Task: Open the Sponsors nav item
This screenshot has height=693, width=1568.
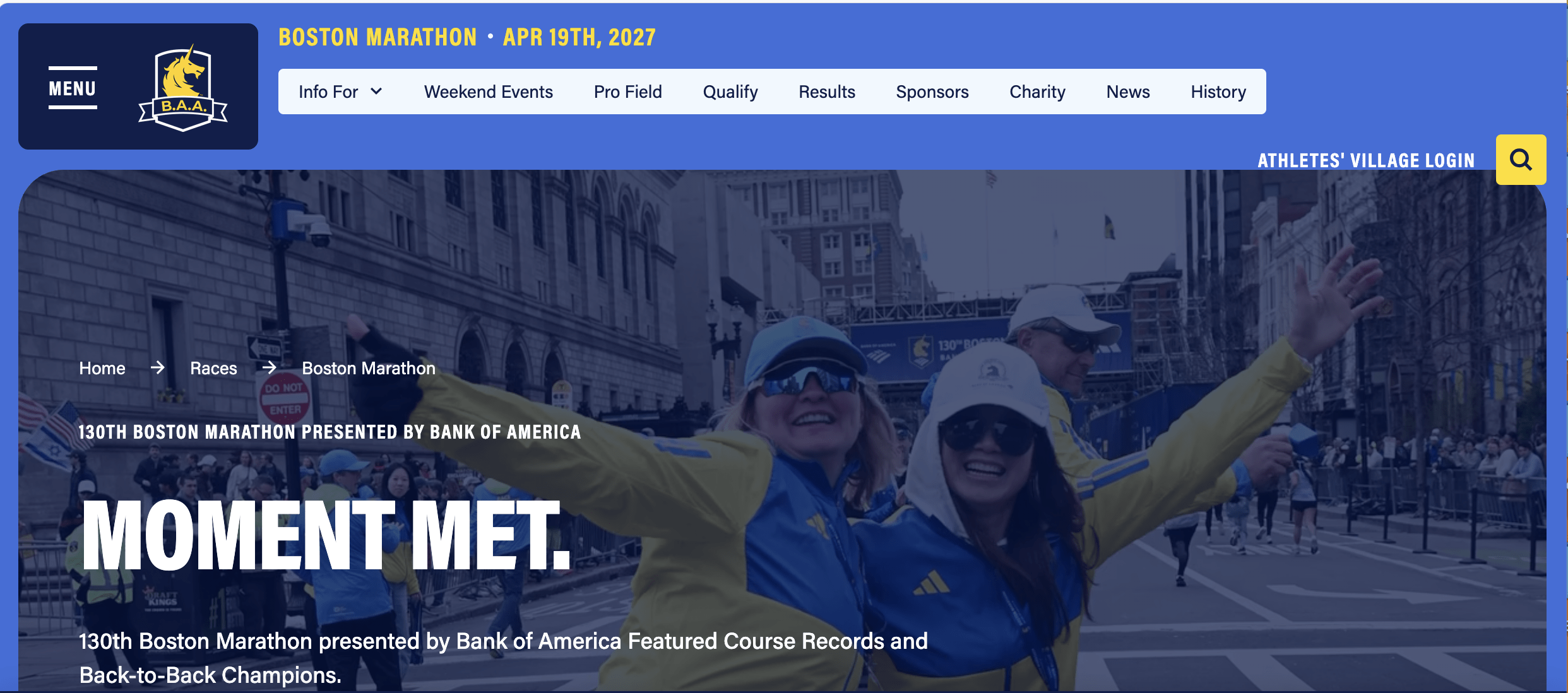Action: click(932, 92)
